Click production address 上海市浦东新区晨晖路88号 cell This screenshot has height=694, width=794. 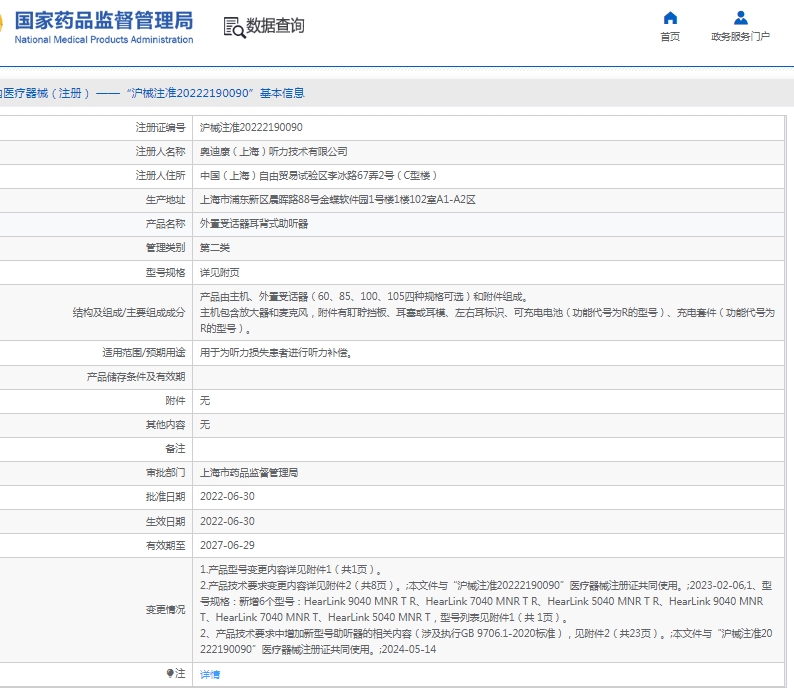point(337,200)
